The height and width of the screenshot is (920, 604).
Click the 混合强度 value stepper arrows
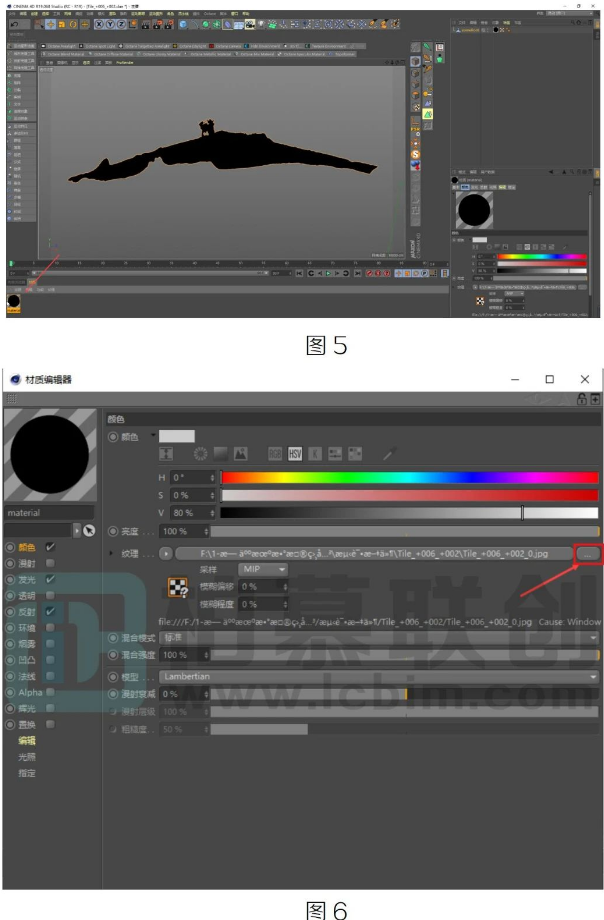[206, 655]
